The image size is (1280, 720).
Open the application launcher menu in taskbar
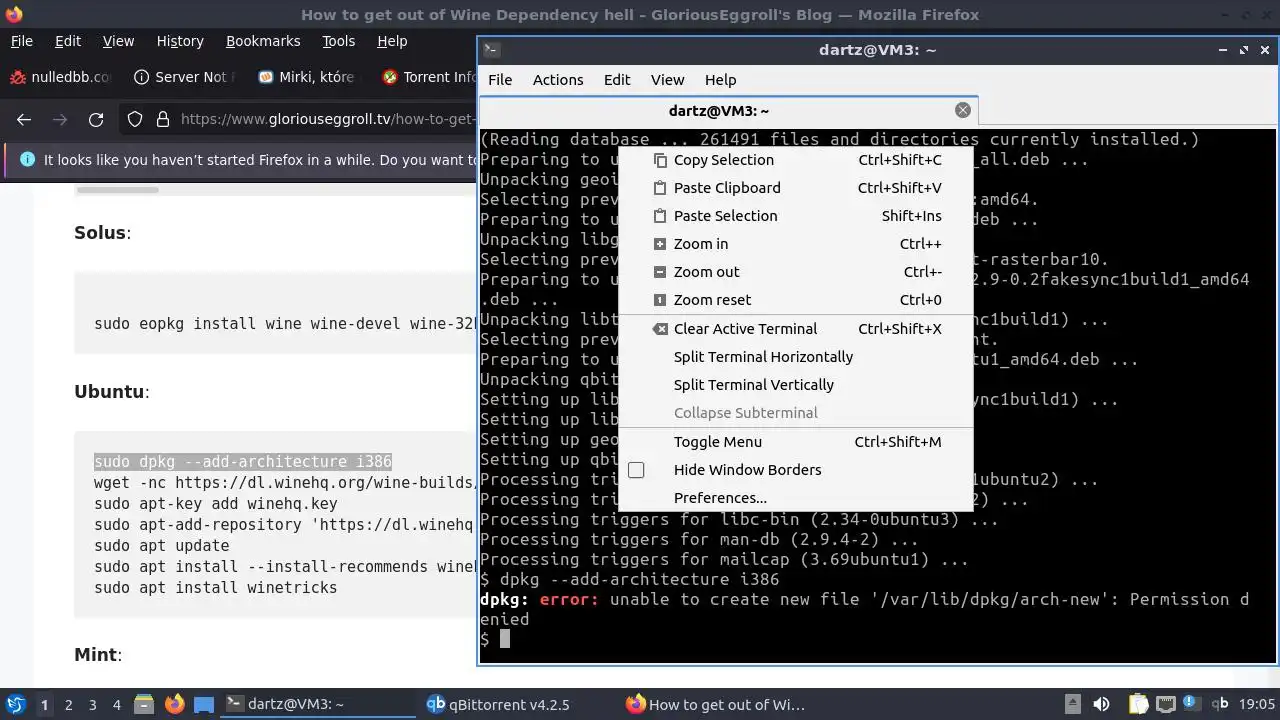click(x=16, y=705)
